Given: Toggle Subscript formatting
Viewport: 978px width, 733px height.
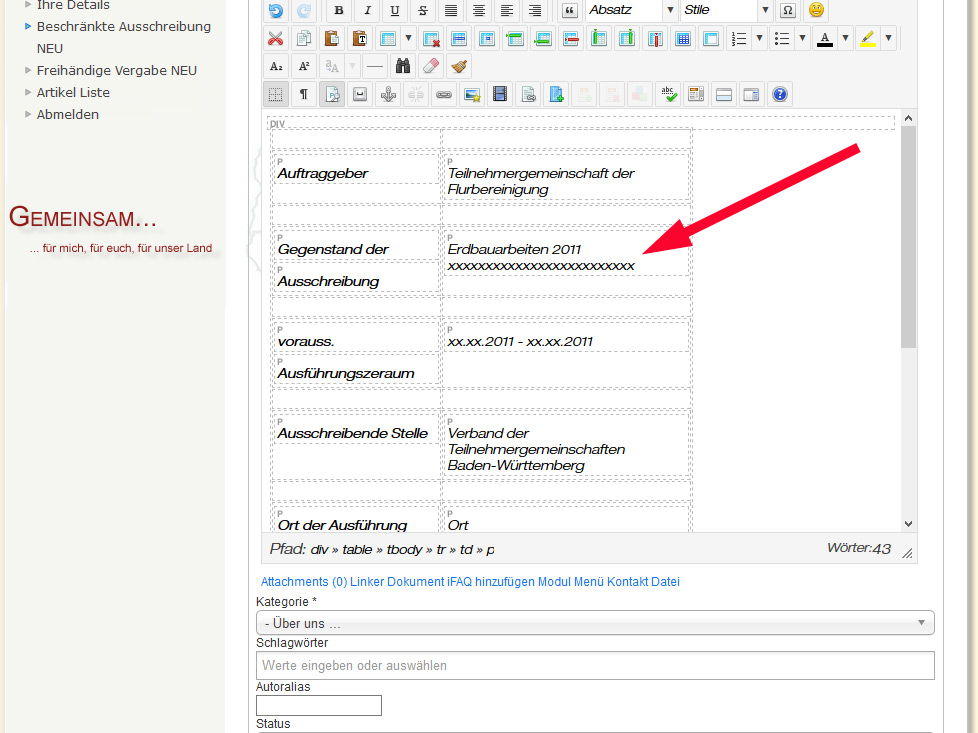Looking at the screenshot, I should pos(276,66).
